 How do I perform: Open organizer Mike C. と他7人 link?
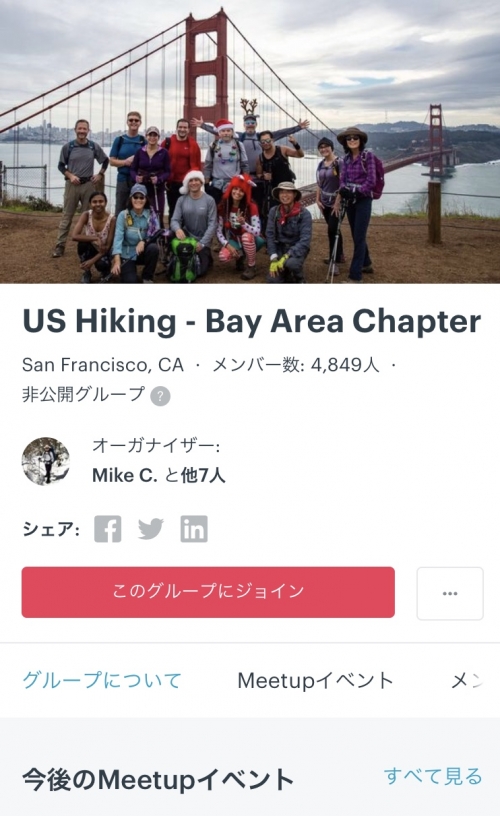pyautogui.click(x=159, y=475)
